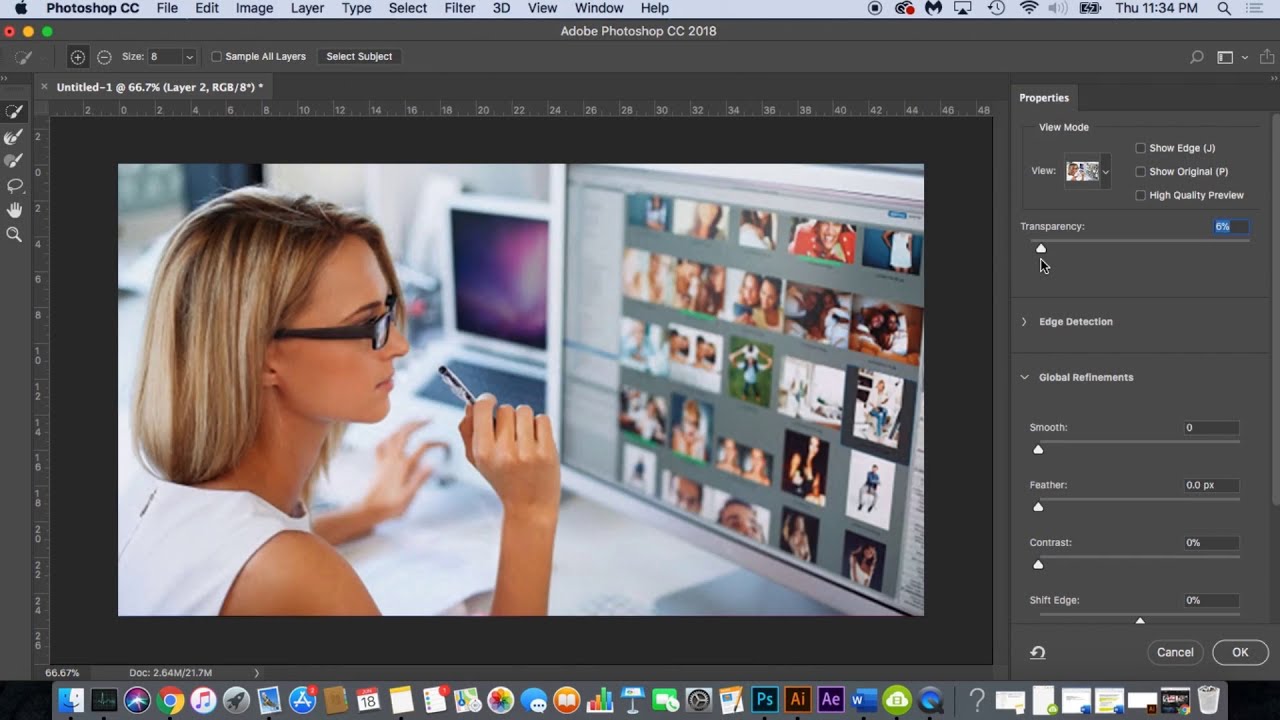Open the Filter menu
Image resolution: width=1280 pixels, height=720 pixels.
click(460, 8)
